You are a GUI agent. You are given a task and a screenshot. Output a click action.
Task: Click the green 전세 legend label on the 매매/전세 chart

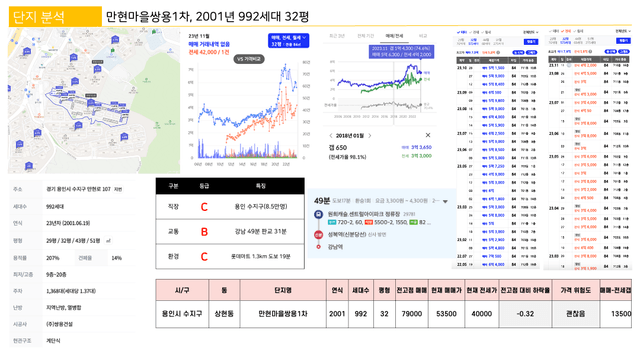(x=427, y=79)
